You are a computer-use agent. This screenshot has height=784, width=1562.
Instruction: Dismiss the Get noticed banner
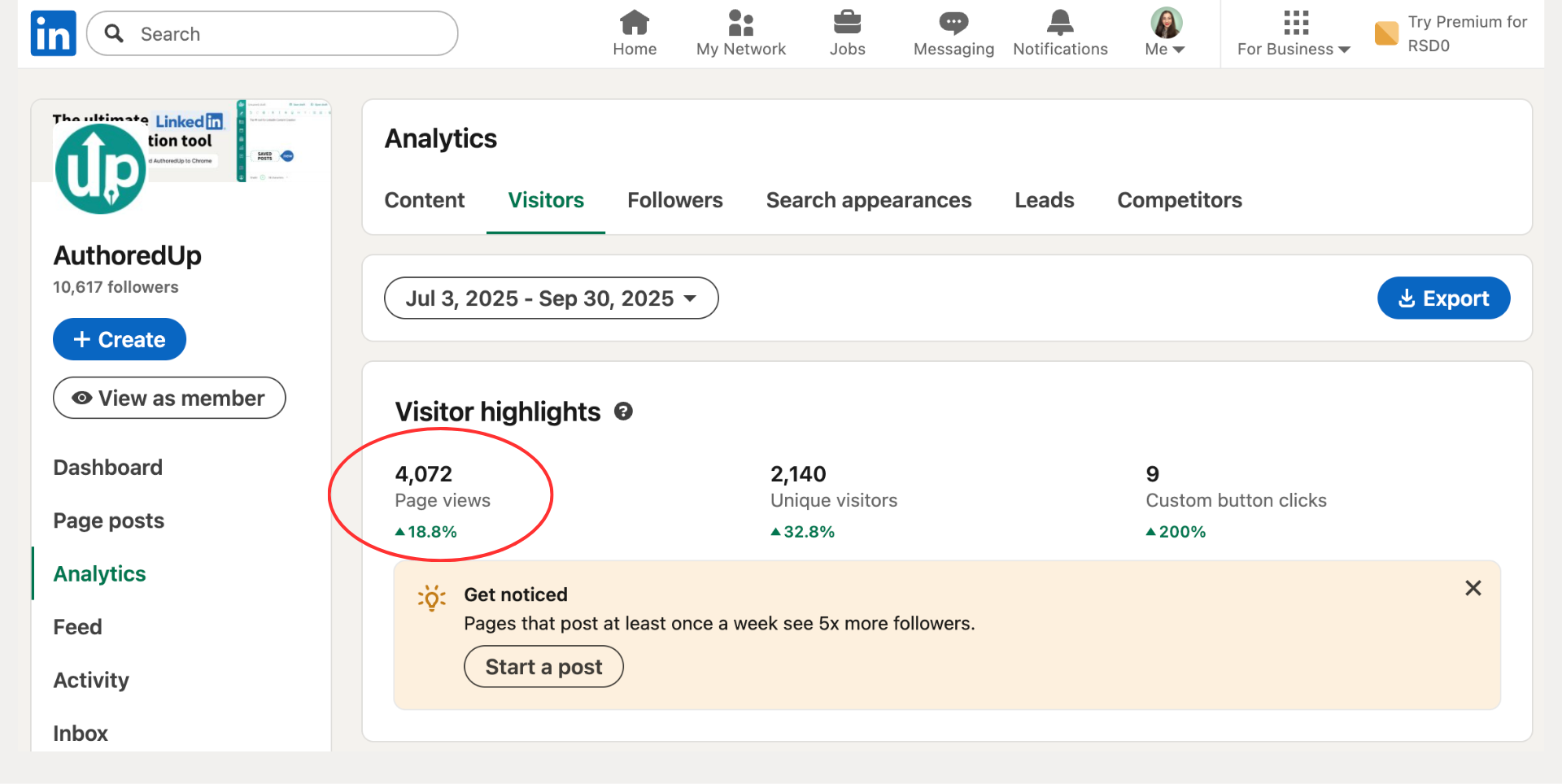pos(1473,588)
